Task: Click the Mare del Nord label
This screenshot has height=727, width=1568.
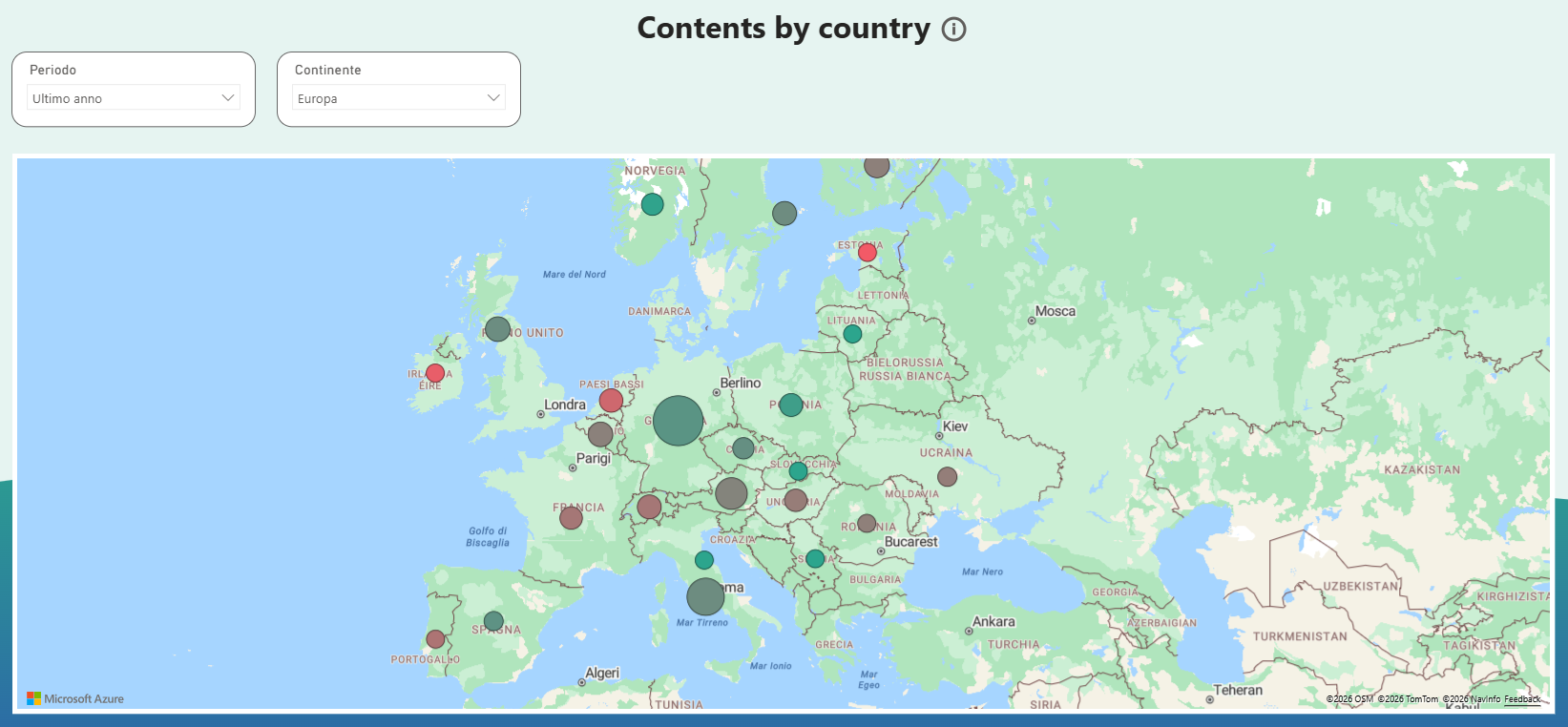Action: click(x=575, y=274)
